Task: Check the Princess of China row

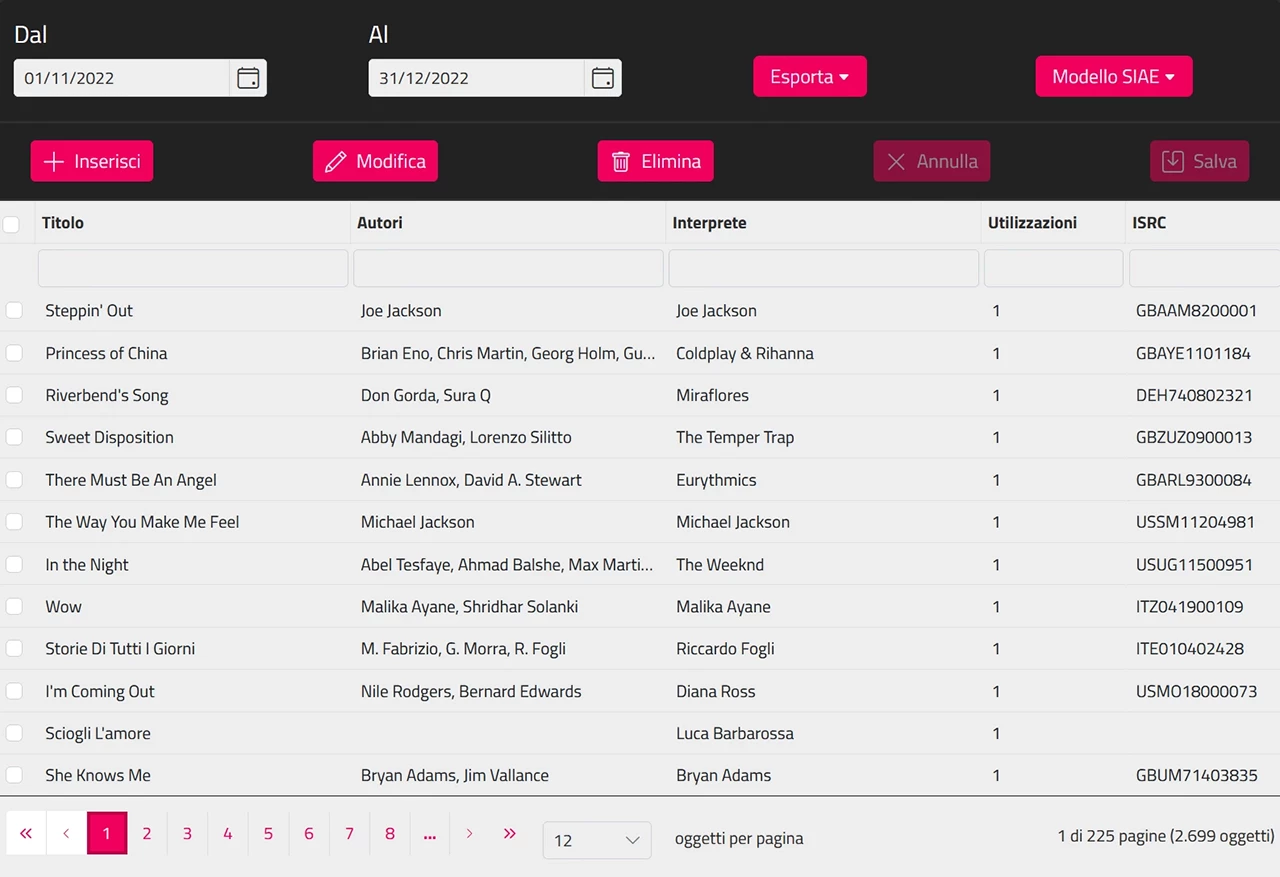Action: click(14, 353)
